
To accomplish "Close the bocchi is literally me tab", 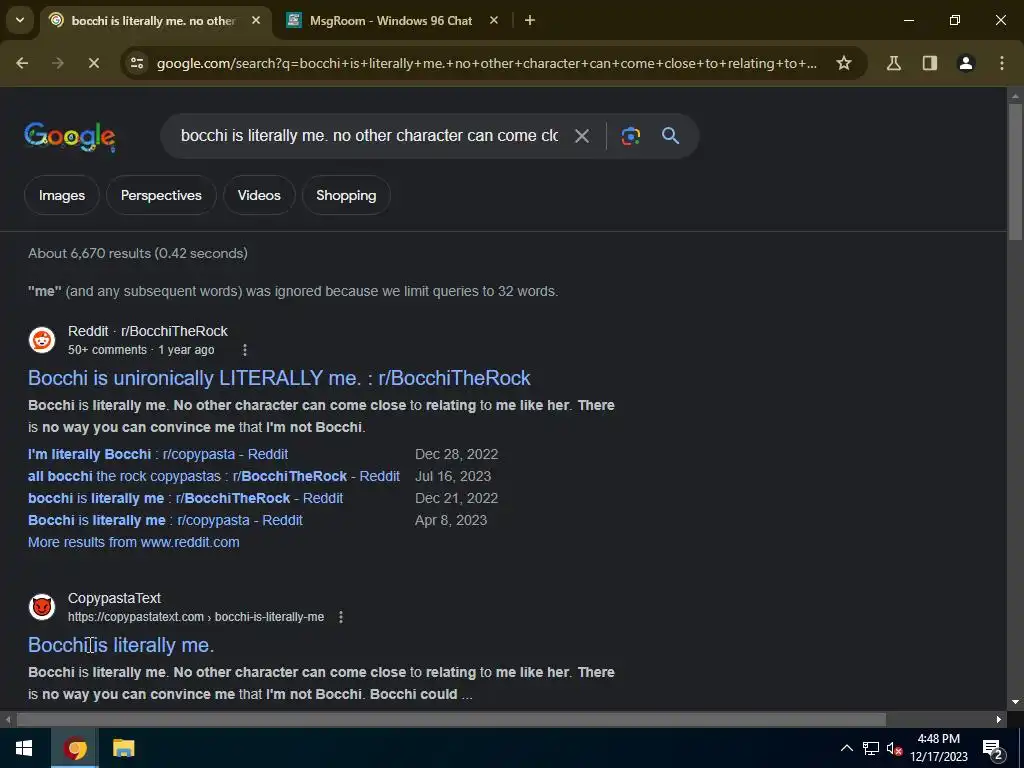I will pyautogui.click(x=256, y=21).
